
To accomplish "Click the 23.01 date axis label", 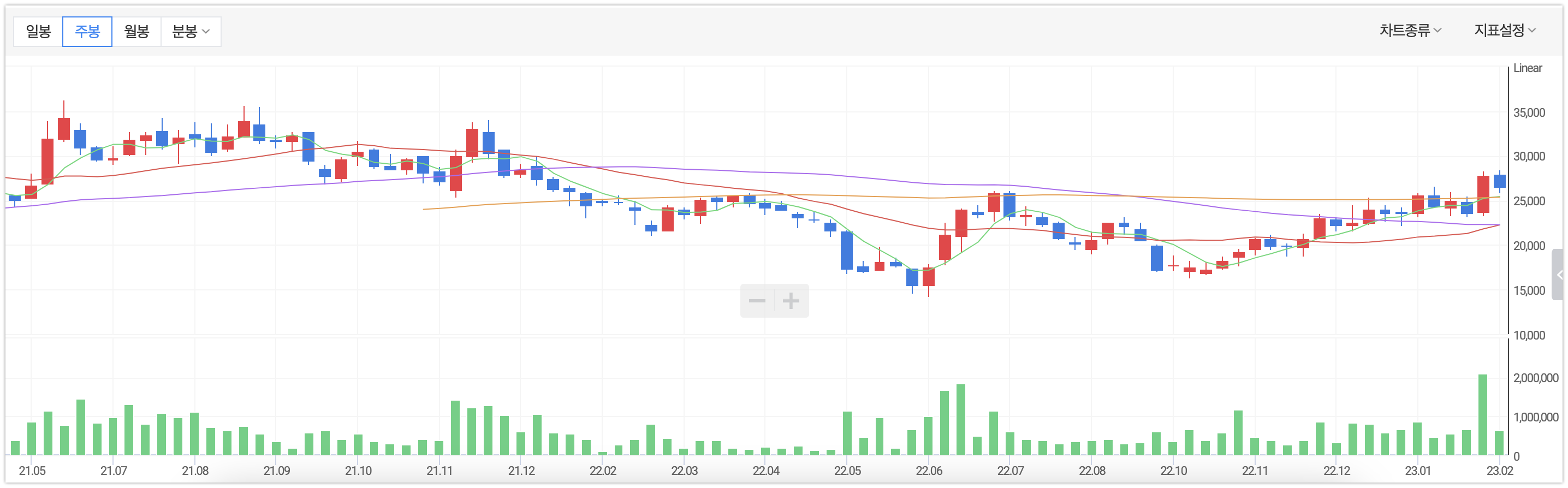I will tap(1418, 471).
